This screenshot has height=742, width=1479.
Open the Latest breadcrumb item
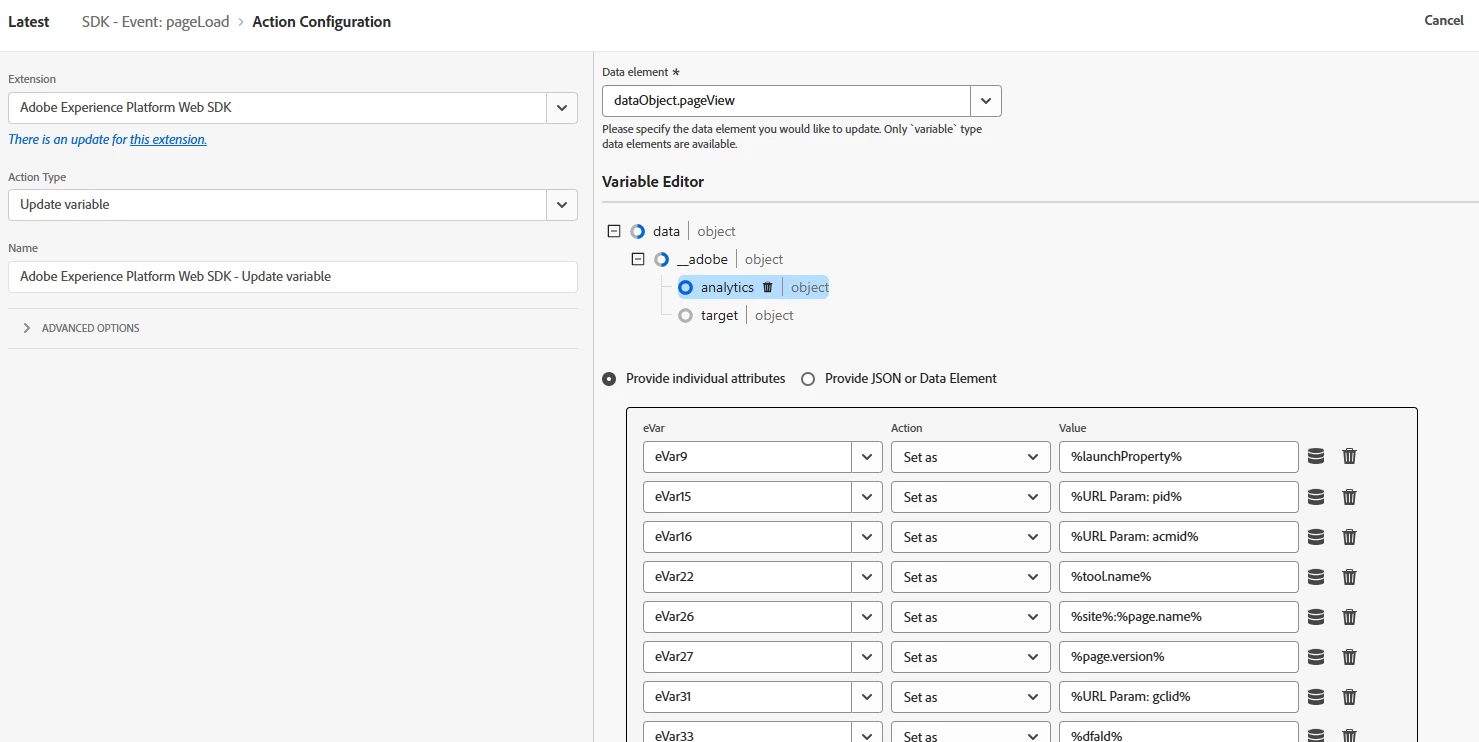pyautogui.click(x=28, y=22)
